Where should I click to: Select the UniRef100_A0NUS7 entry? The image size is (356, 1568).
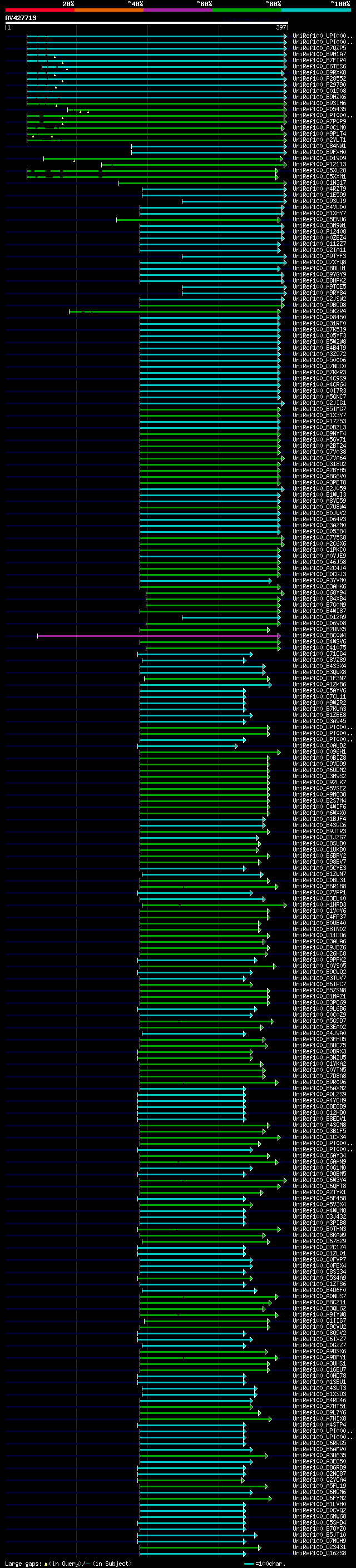pos(319,1296)
